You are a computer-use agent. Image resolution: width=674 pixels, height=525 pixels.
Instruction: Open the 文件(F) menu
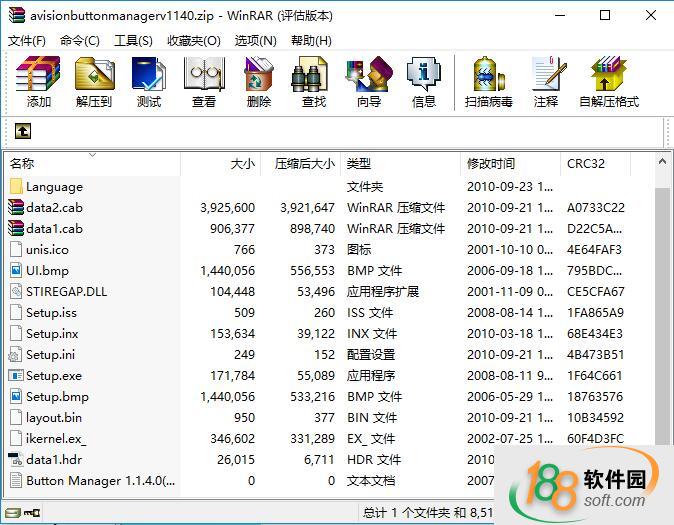(x=27, y=41)
